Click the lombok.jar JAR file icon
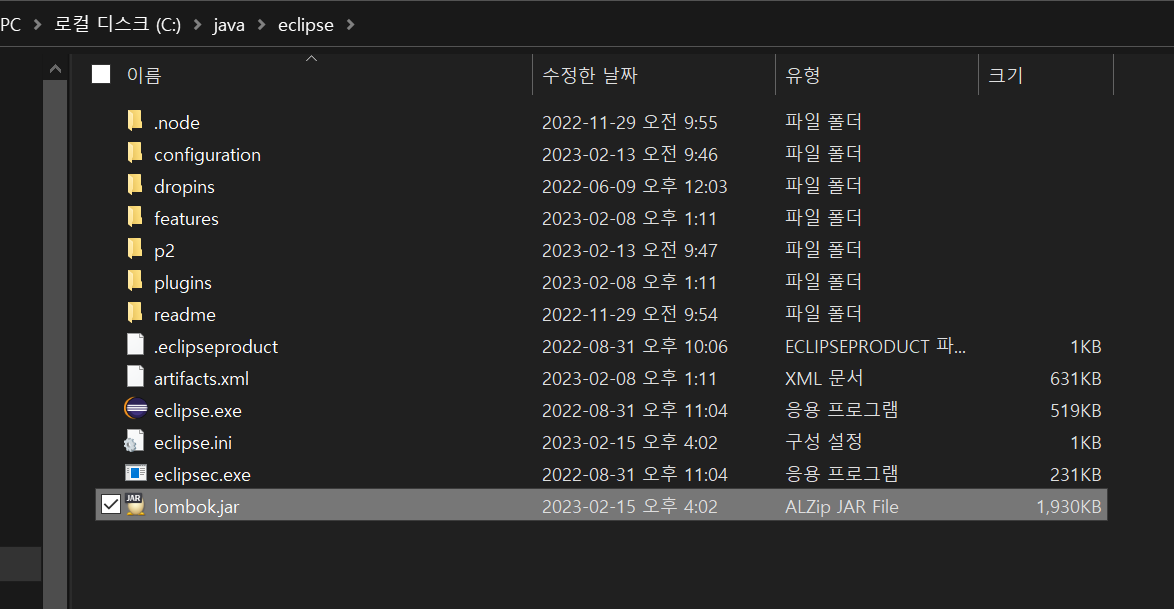The width and height of the screenshot is (1174, 609). click(135, 505)
